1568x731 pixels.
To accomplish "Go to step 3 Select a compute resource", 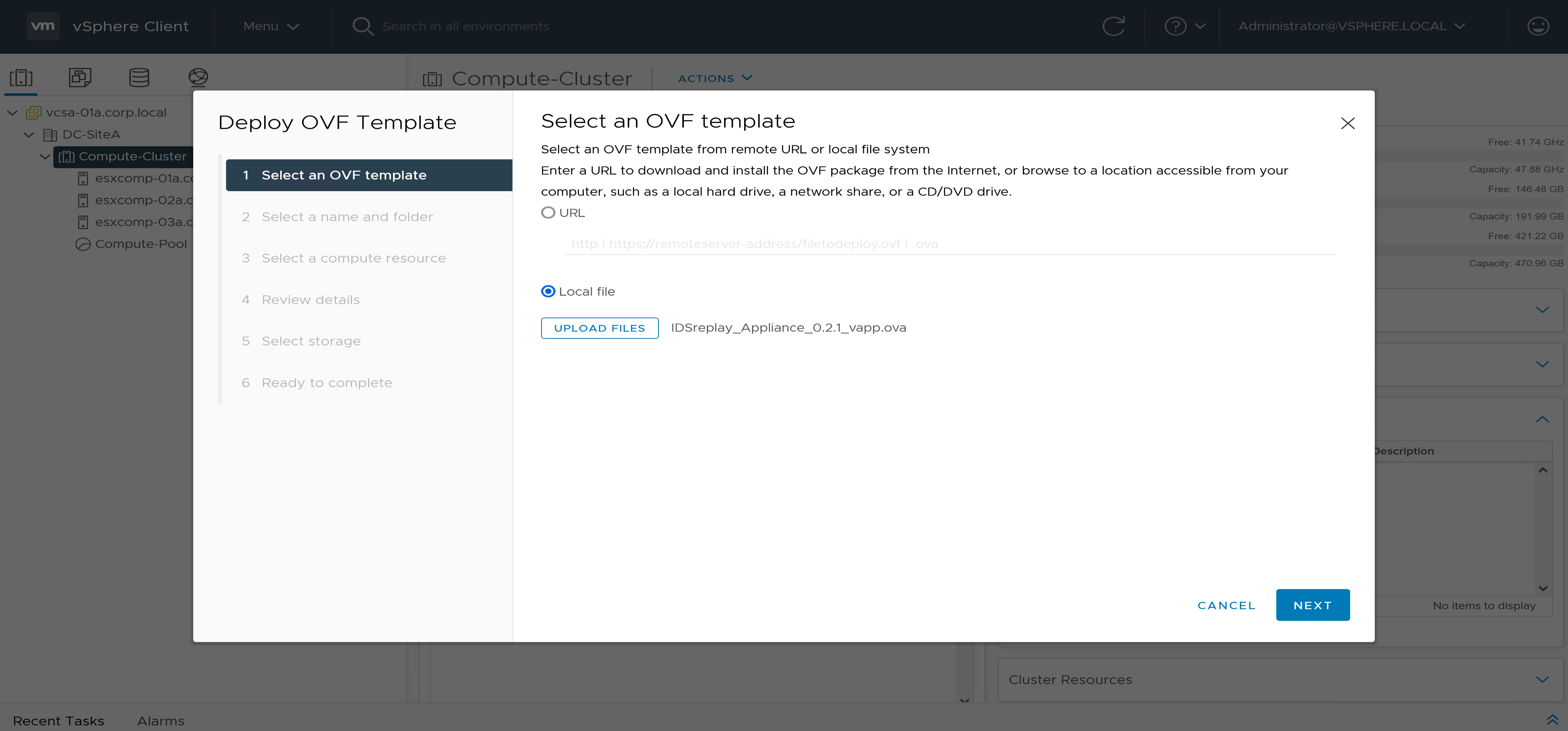I will pyautogui.click(x=344, y=258).
